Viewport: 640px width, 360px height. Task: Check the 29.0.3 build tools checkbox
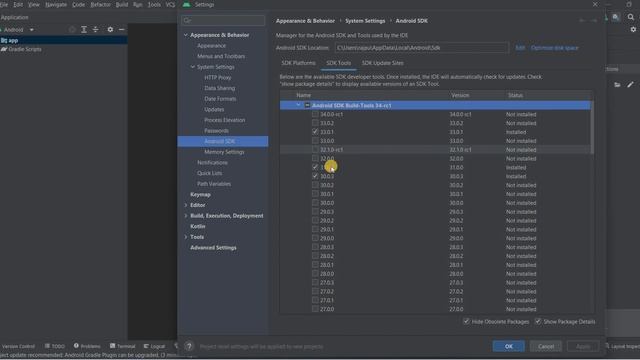coord(315,211)
